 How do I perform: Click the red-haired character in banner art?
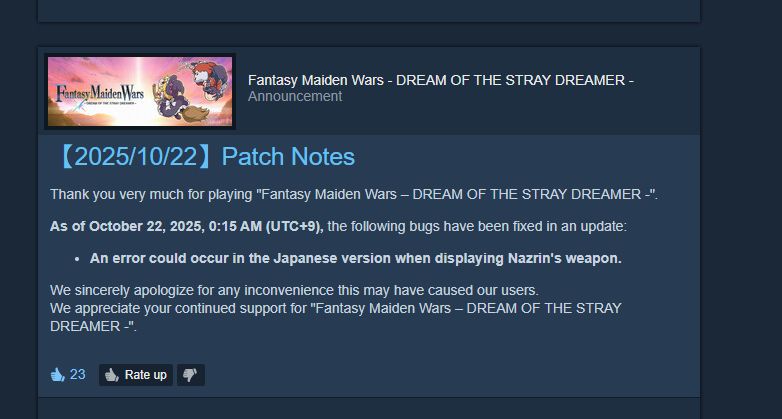210,80
